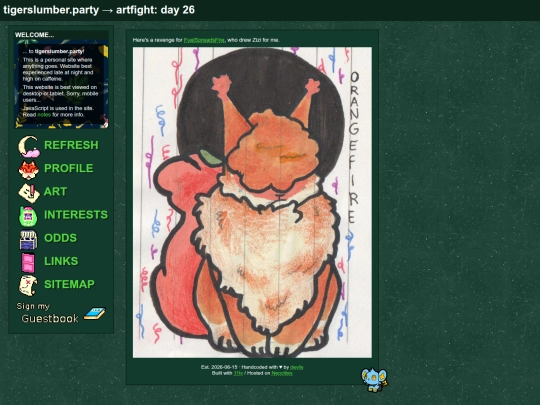The height and width of the screenshot is (405, 540).
Task: Open the '11ty' link in footer
Action: tap(238, 373)
